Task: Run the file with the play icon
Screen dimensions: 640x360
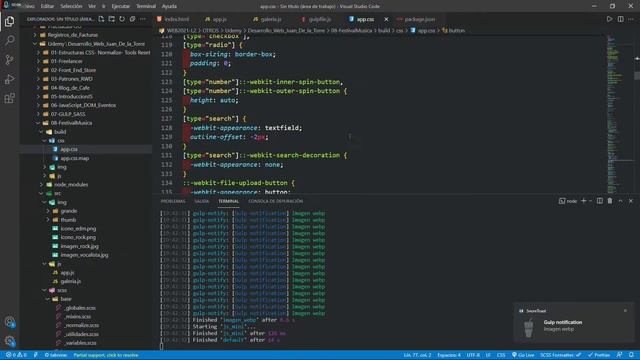Action: pos(609,19)
